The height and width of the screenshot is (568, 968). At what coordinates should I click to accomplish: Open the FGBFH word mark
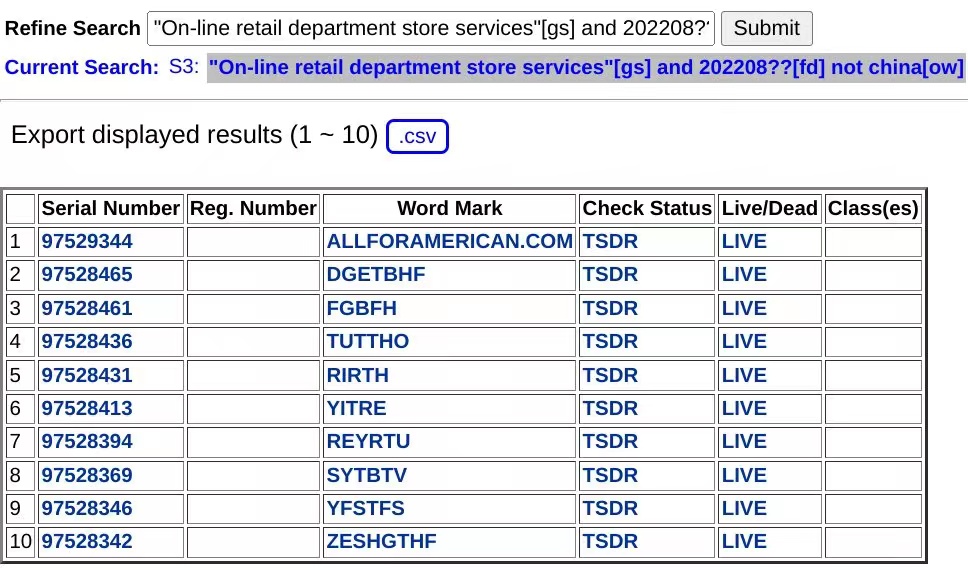361,308
